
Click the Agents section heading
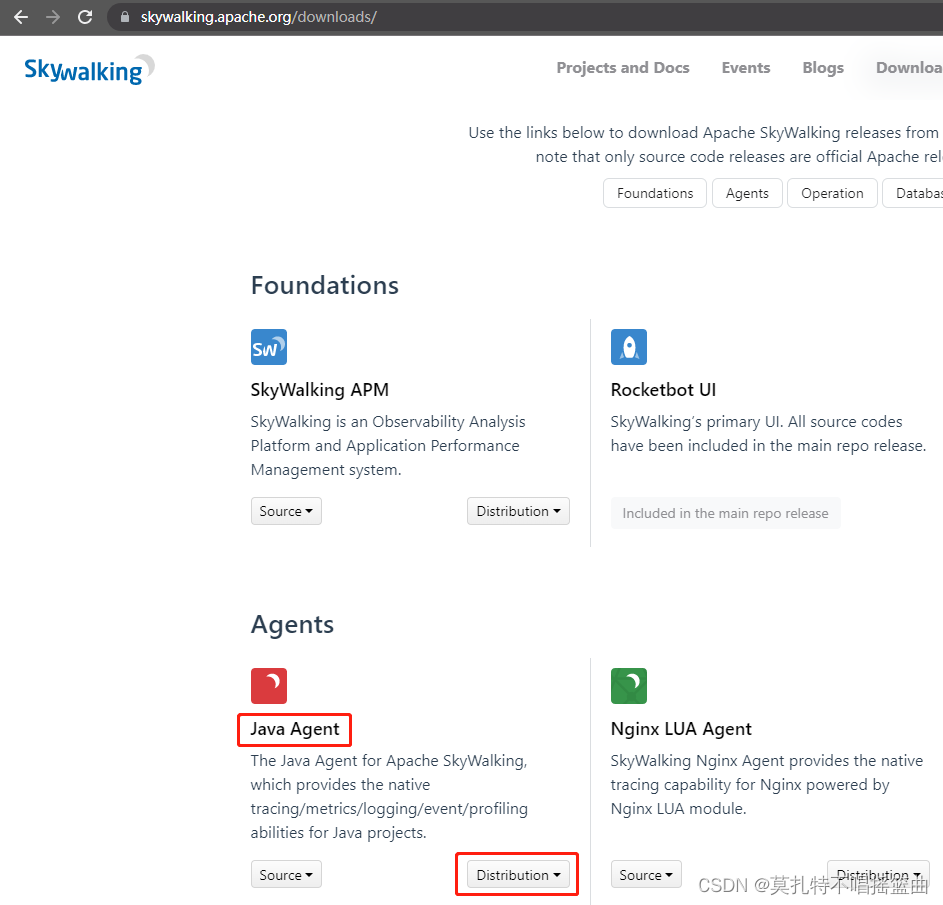click(x=292, y=624)
